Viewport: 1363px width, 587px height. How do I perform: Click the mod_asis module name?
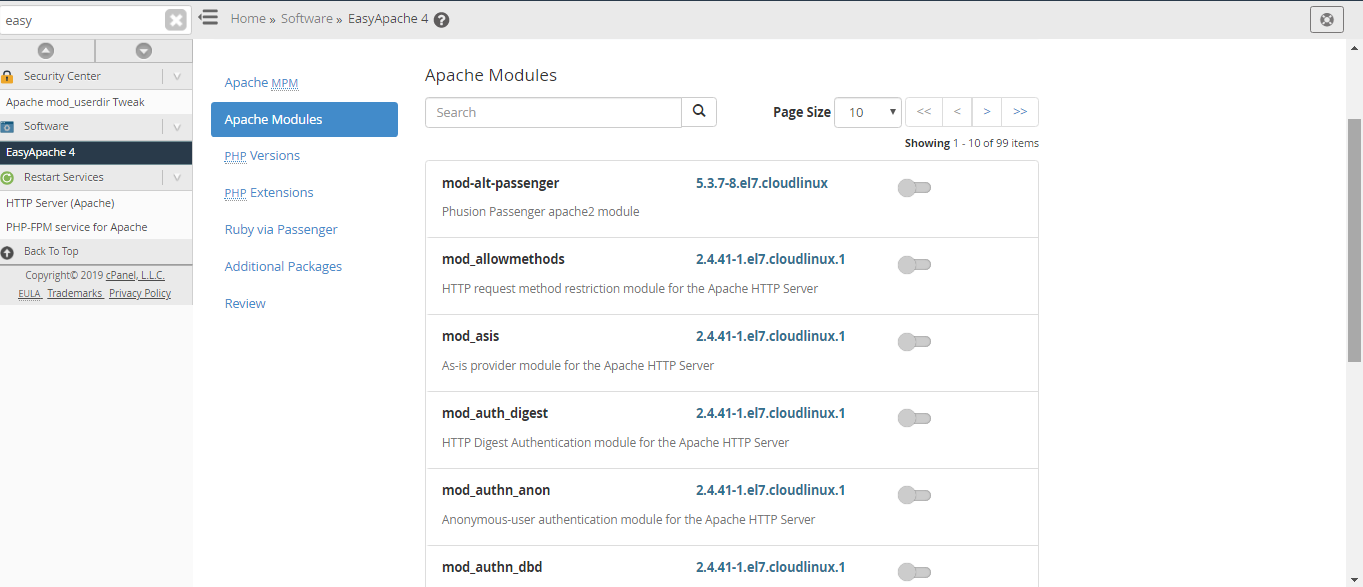(x=470, y=336)
